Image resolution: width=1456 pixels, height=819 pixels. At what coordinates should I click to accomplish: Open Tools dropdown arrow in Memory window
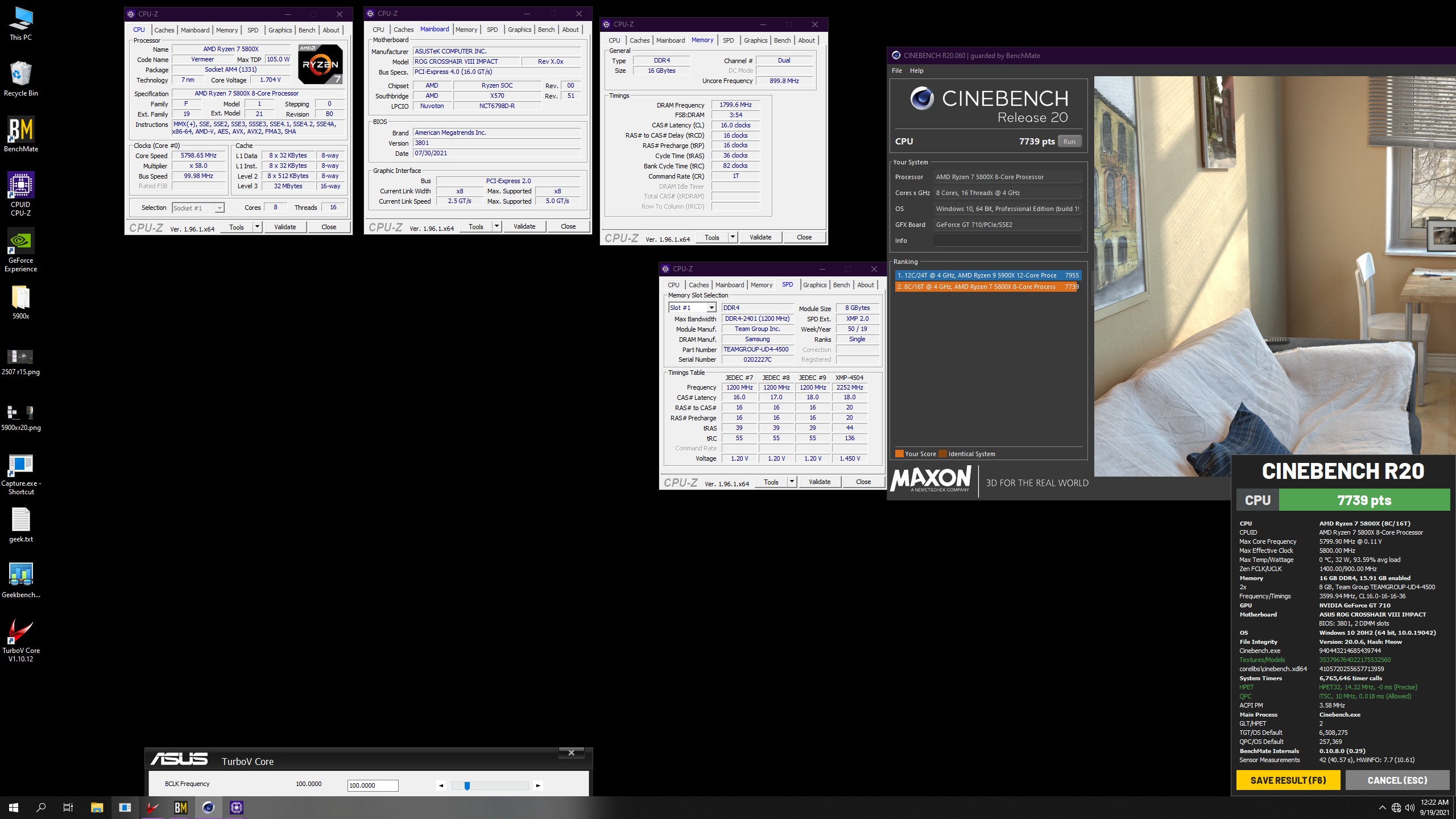tap(733, 237)
